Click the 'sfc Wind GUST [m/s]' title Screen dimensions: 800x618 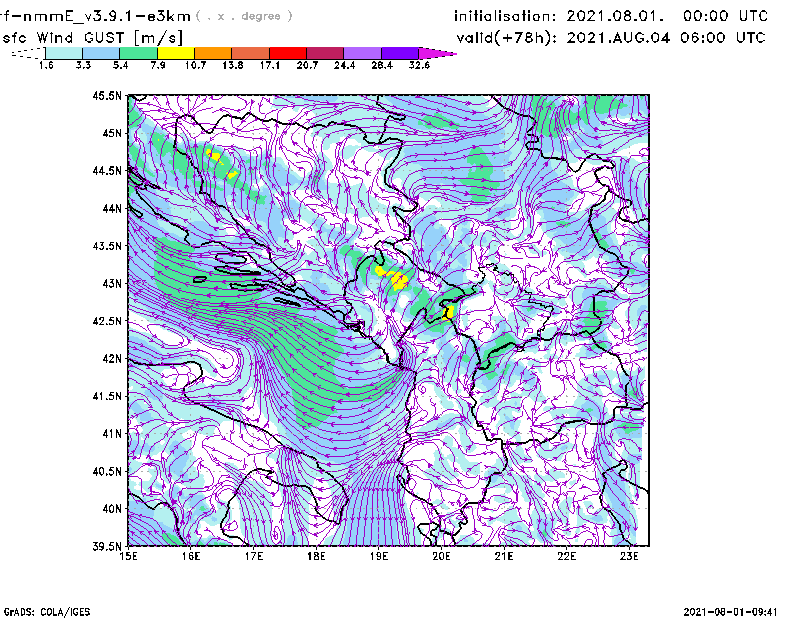92,38
